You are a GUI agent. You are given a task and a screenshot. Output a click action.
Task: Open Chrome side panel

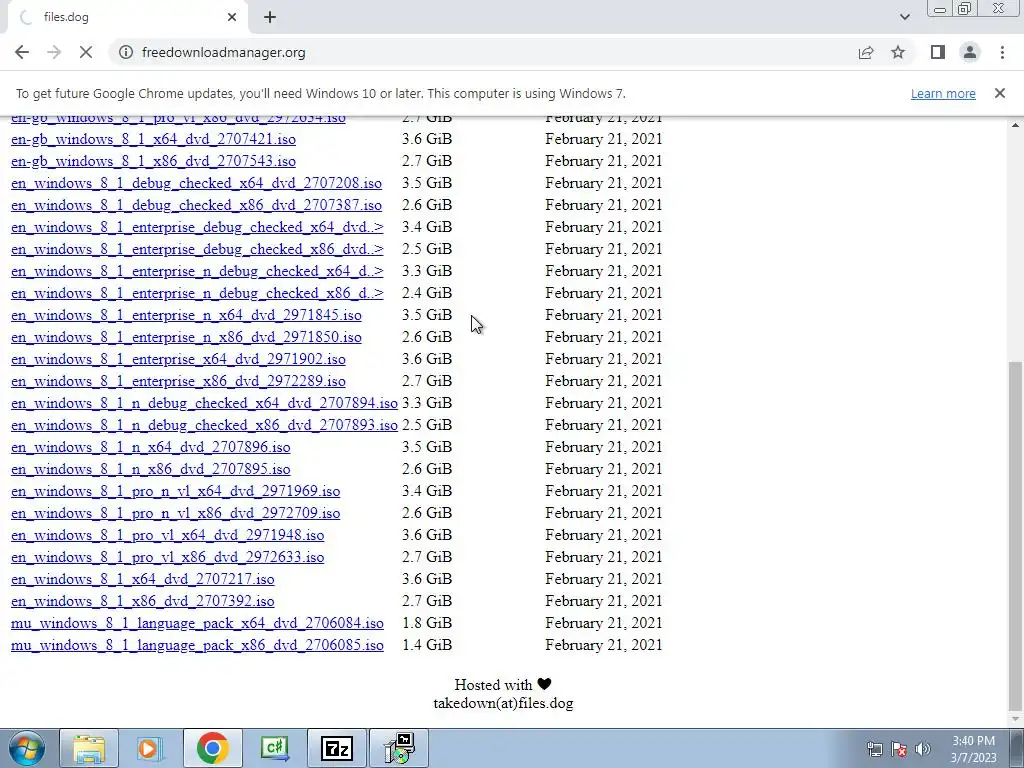coord(938,52)
